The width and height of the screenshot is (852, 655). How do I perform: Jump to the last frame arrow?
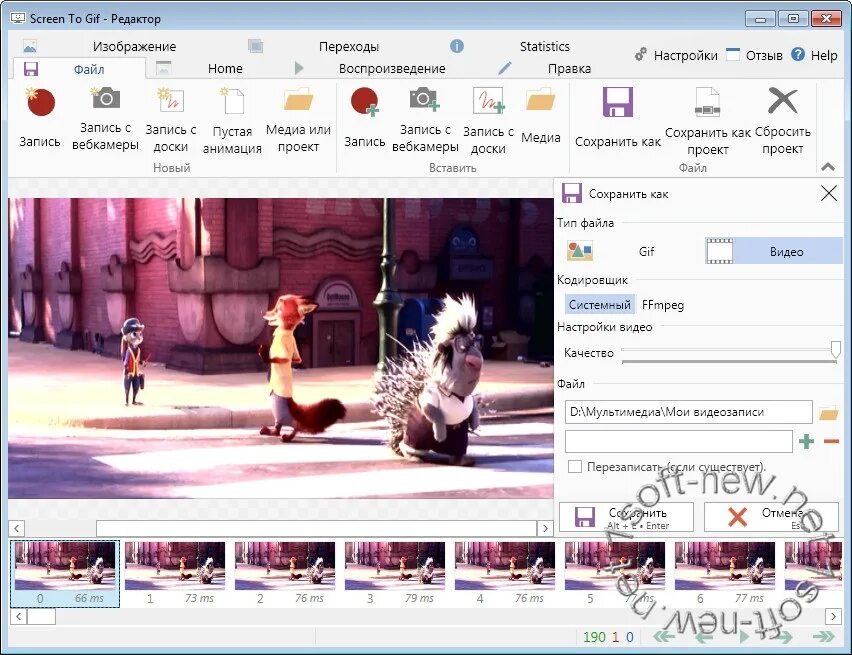point(824,637)
